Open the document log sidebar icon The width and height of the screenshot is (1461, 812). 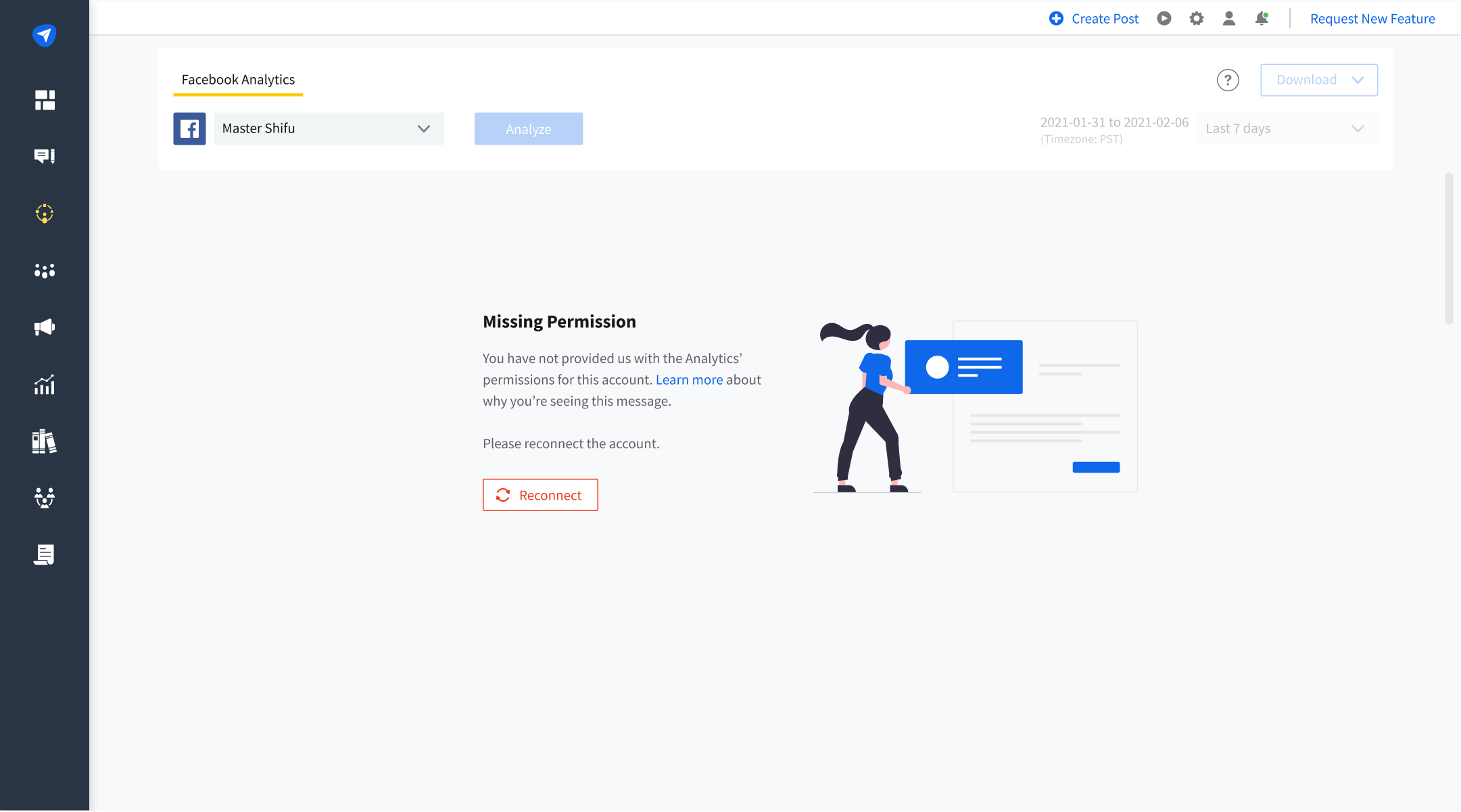[45, 555]
